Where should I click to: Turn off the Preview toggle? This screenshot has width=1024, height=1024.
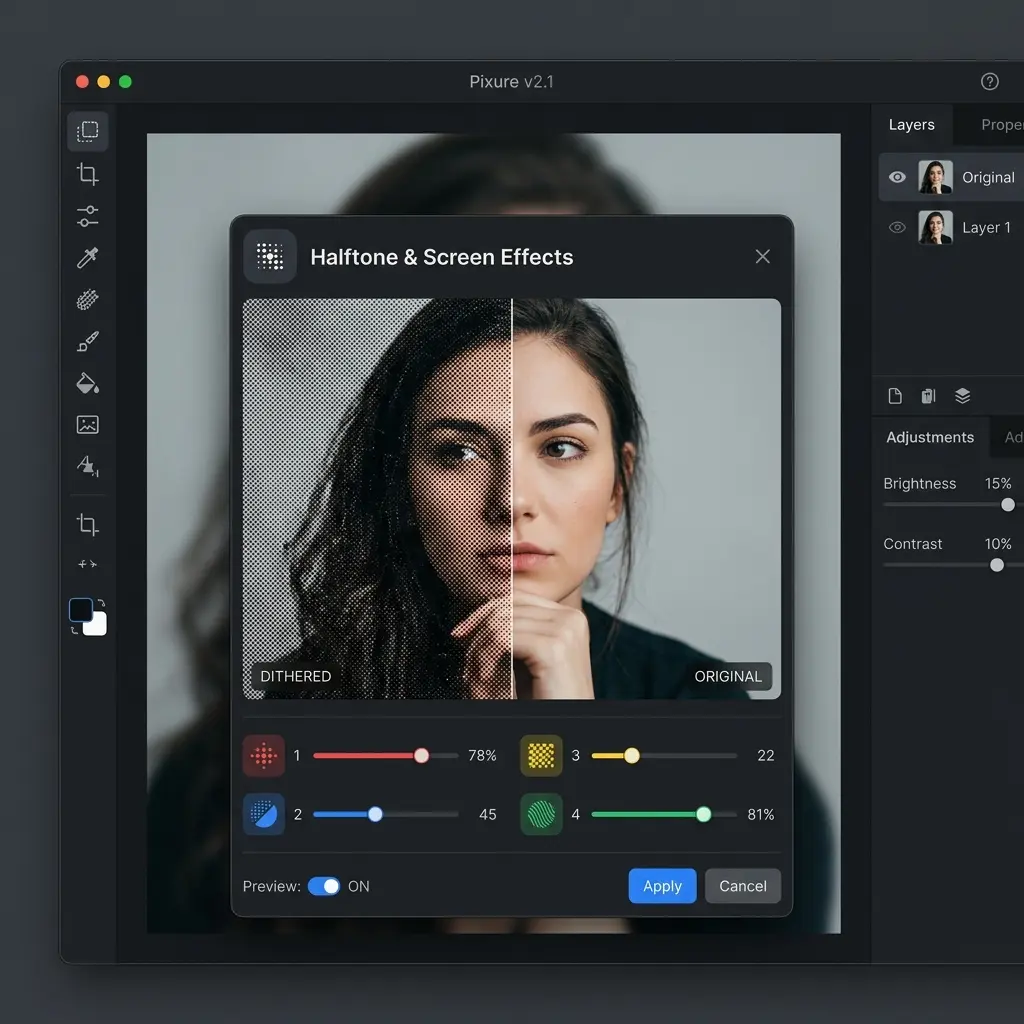pos(324,886)
